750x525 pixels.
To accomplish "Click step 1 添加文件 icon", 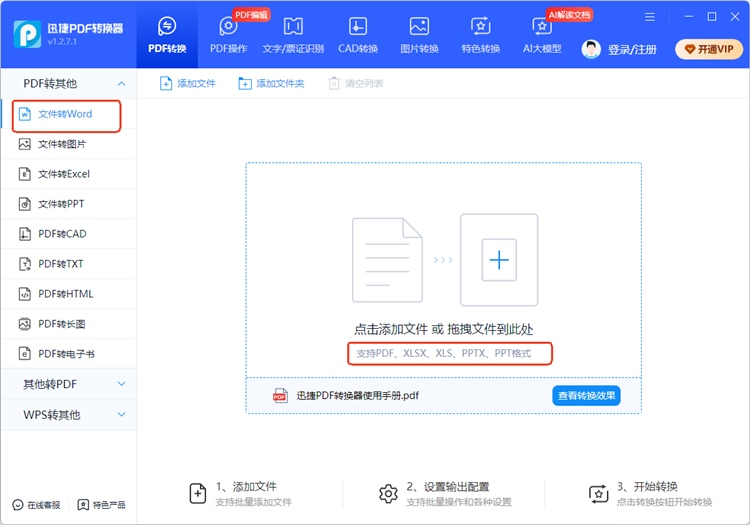I will 198,493.
